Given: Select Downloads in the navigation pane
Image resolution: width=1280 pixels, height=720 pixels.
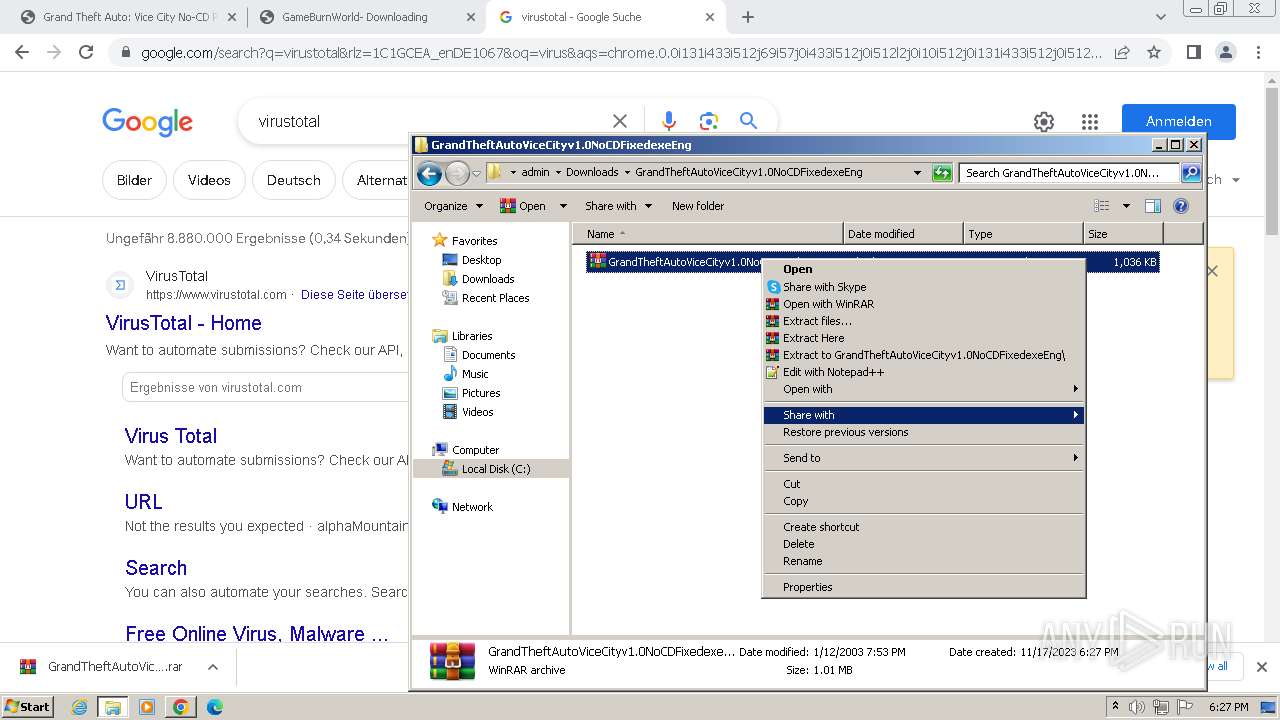Looking at the screenshot, I should point(488,279).
